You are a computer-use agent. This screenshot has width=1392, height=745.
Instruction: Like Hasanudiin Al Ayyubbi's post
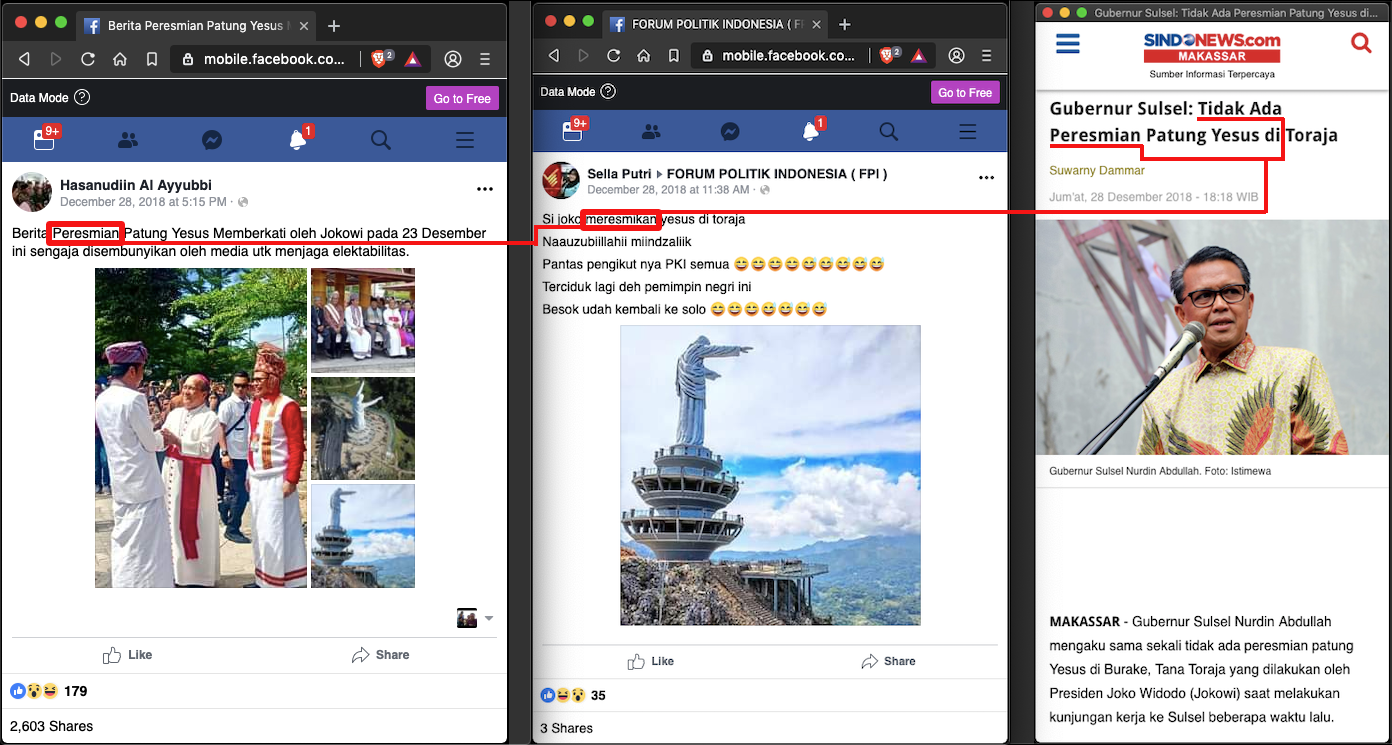coord(128,655)
